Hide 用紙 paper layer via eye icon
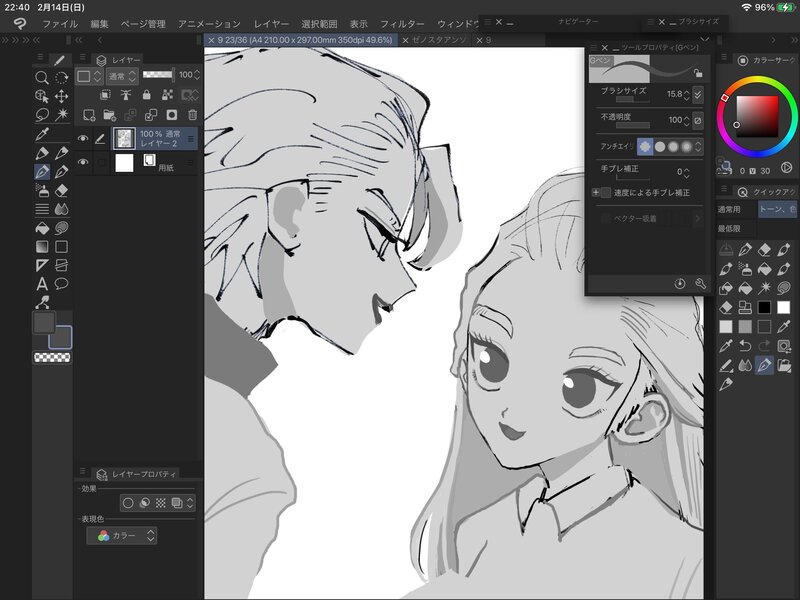The width and height of the screenshot is (800, 600). tap(83, 162)
